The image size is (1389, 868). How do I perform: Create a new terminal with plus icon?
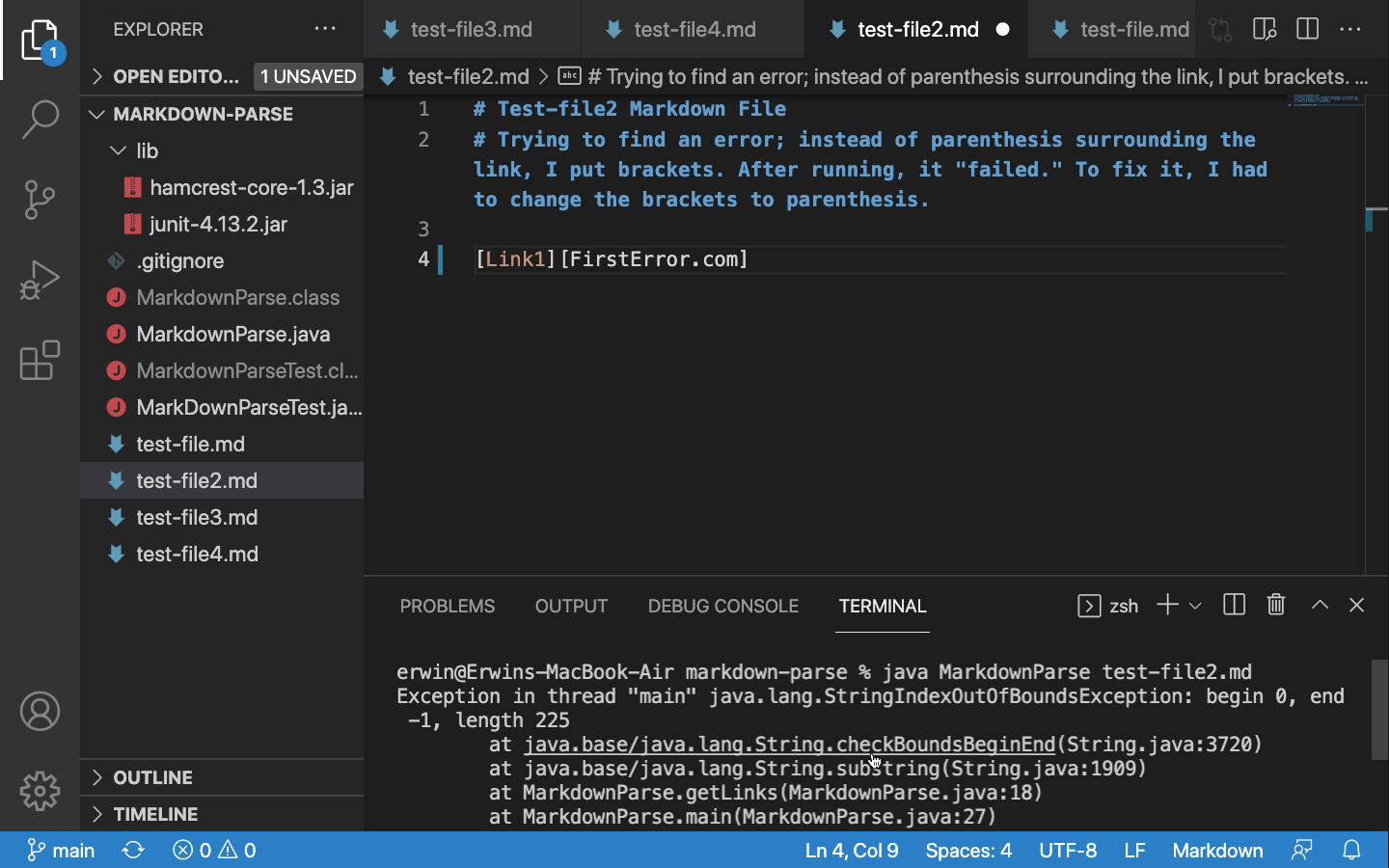[x=1167, y=605]
